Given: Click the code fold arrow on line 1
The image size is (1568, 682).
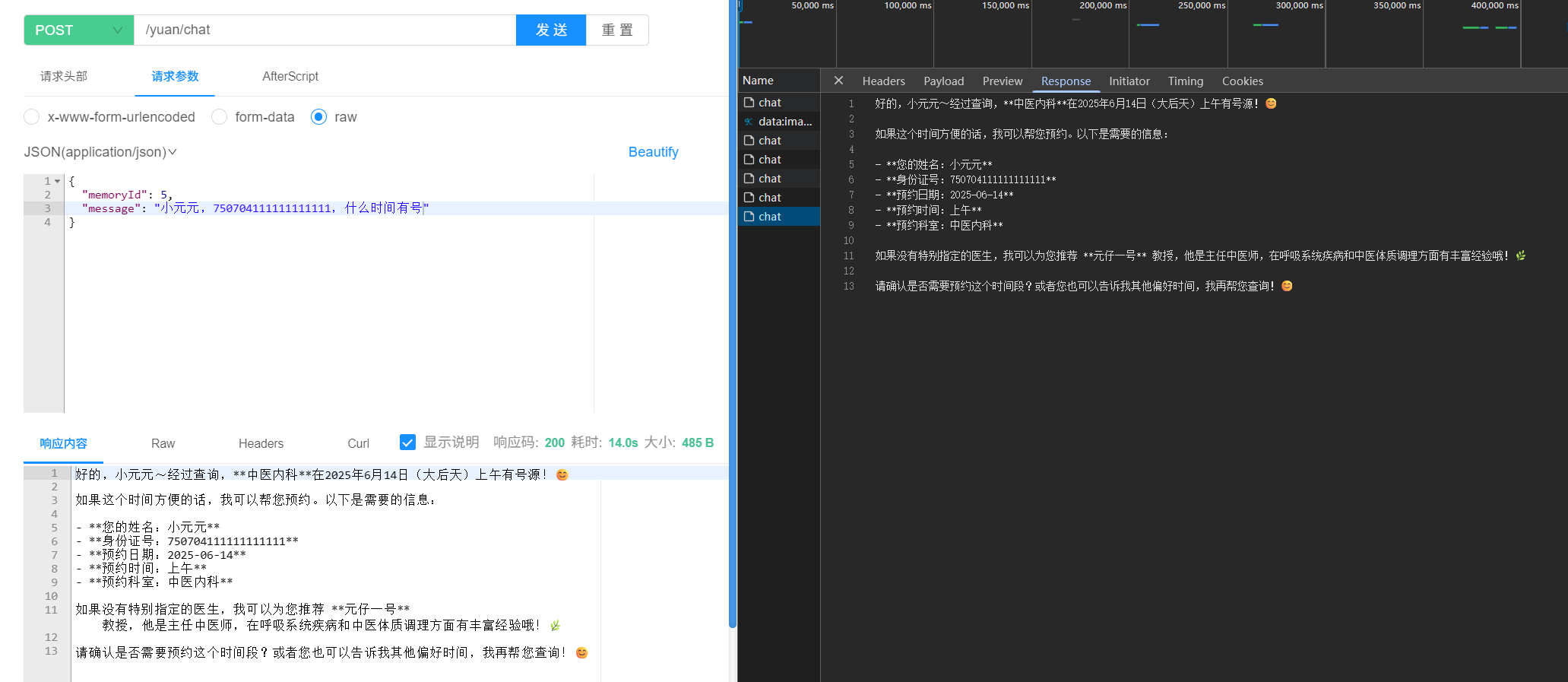Looking at the screenshot, I should coord(57,182).
